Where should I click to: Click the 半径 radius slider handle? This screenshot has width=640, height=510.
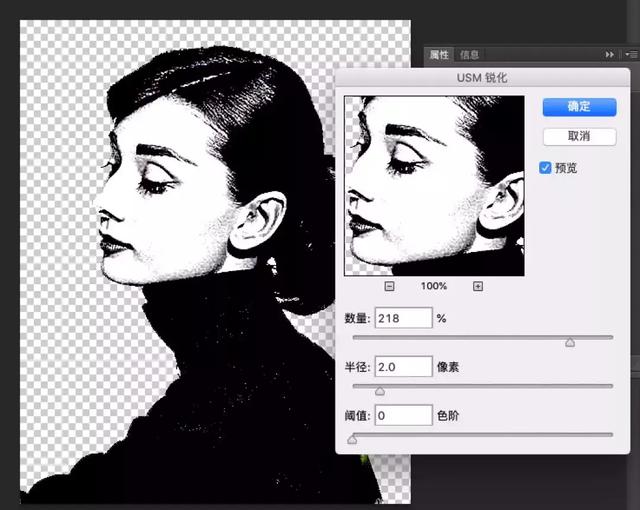[380, 391]
